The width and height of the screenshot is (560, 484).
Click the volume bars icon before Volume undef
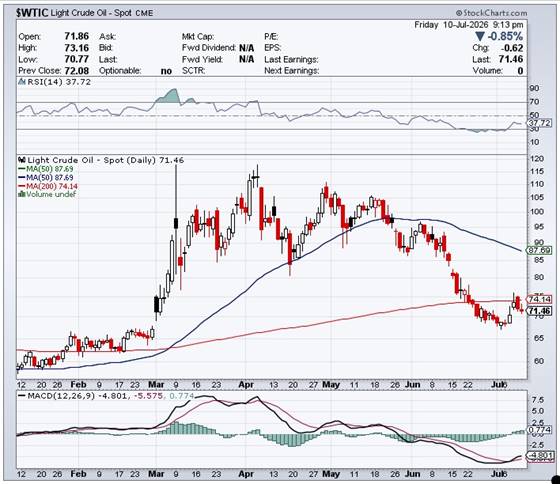pos(22,194)
